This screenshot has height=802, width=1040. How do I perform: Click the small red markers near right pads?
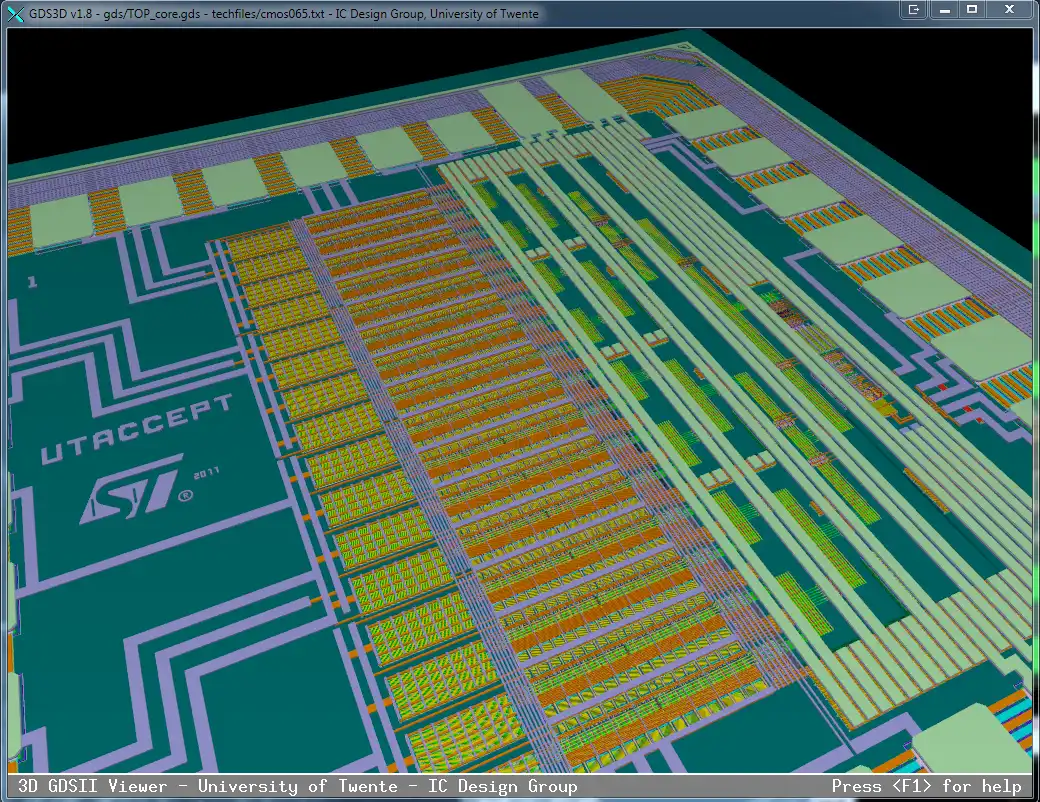click(942, 388)
